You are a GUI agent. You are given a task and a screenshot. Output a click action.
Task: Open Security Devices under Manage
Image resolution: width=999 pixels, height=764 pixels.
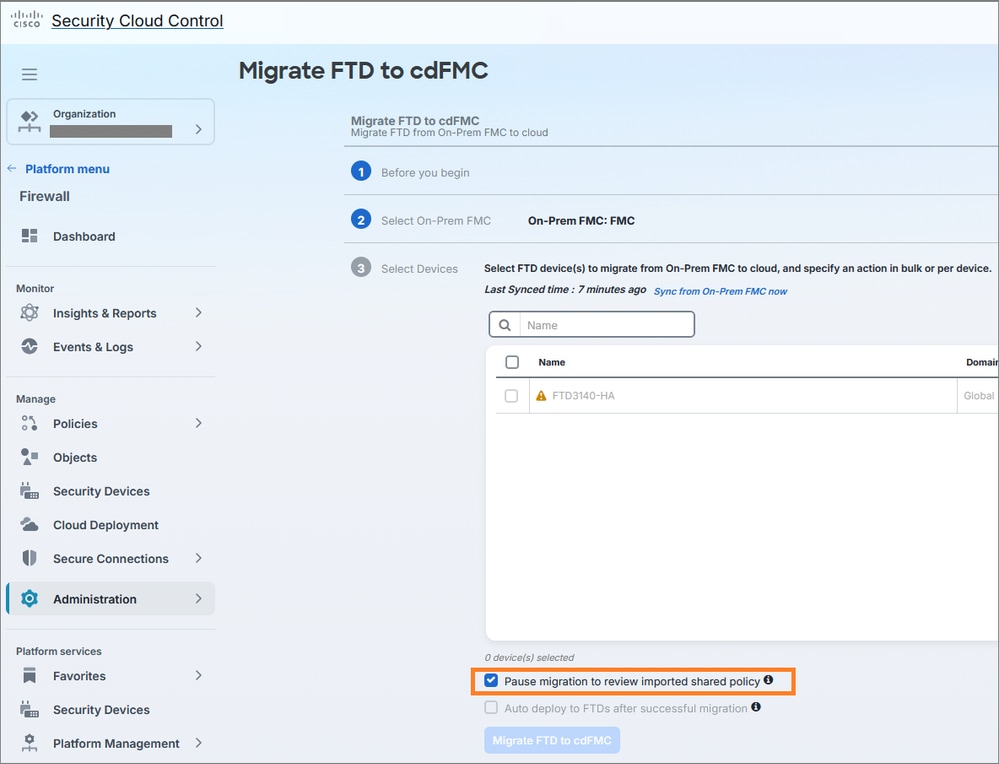pyautogui.click(x=101, y=491)
